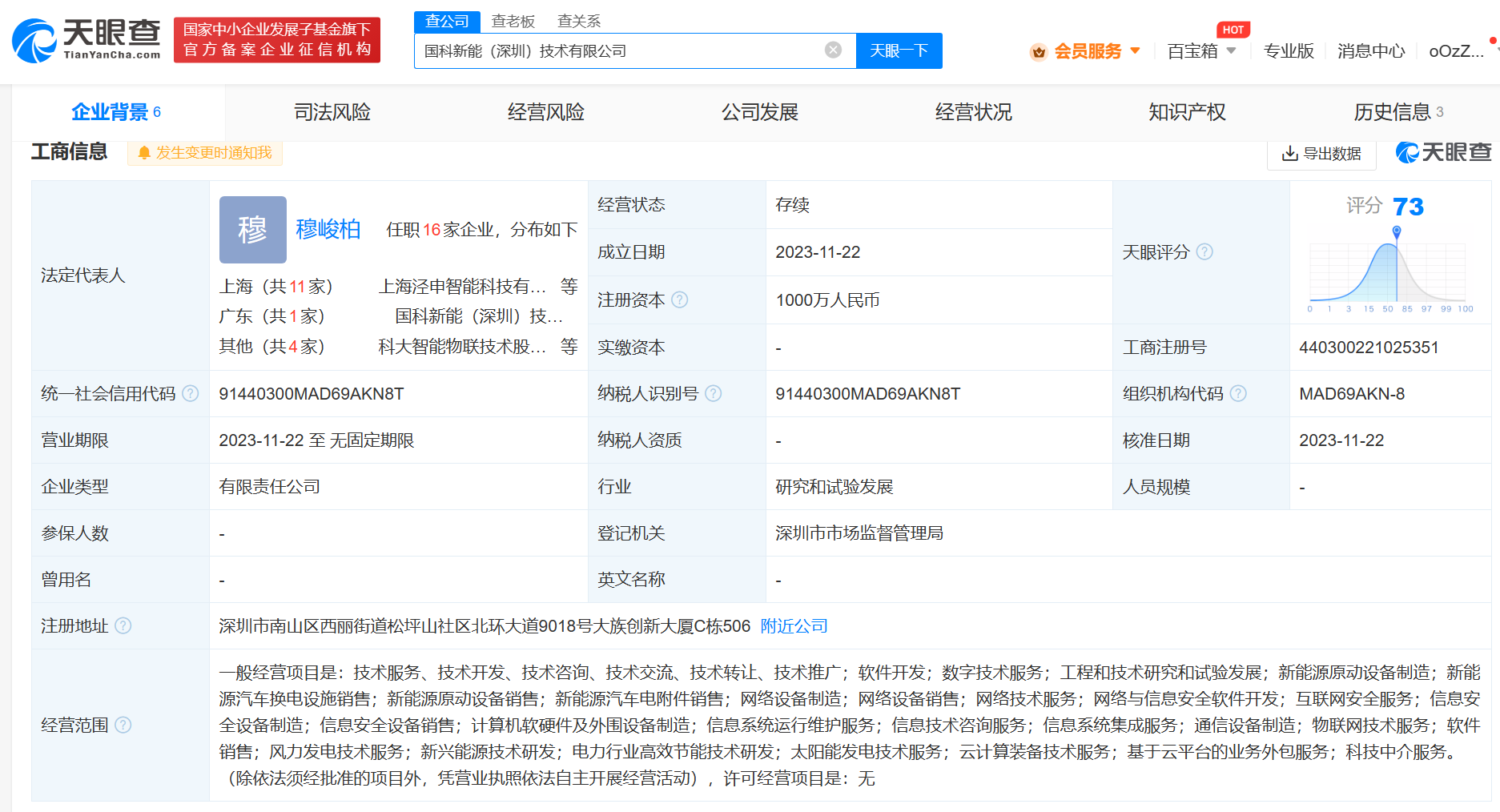This screenshot has width=1500, height=812.
Task: Click help icon beside 注册资本
Action: pyautogui.click(x=680, y=299)
